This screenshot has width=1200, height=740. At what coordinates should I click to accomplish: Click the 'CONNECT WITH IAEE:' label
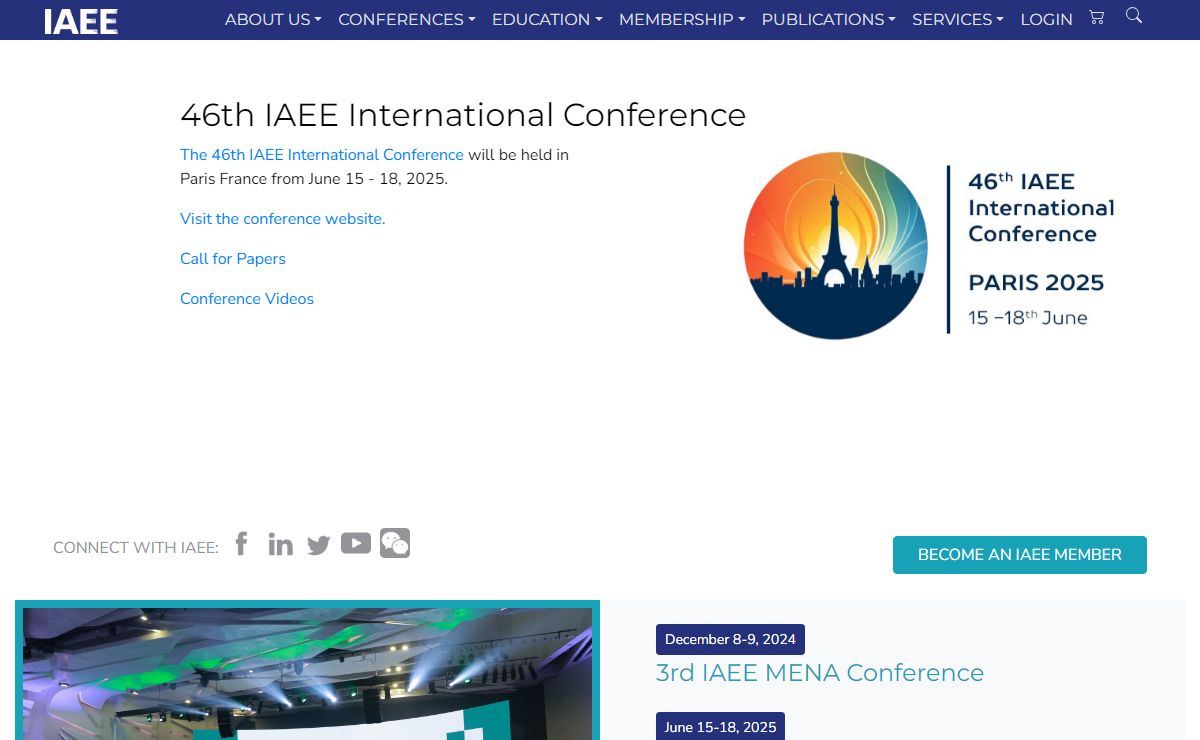click(x=136, y=548)
